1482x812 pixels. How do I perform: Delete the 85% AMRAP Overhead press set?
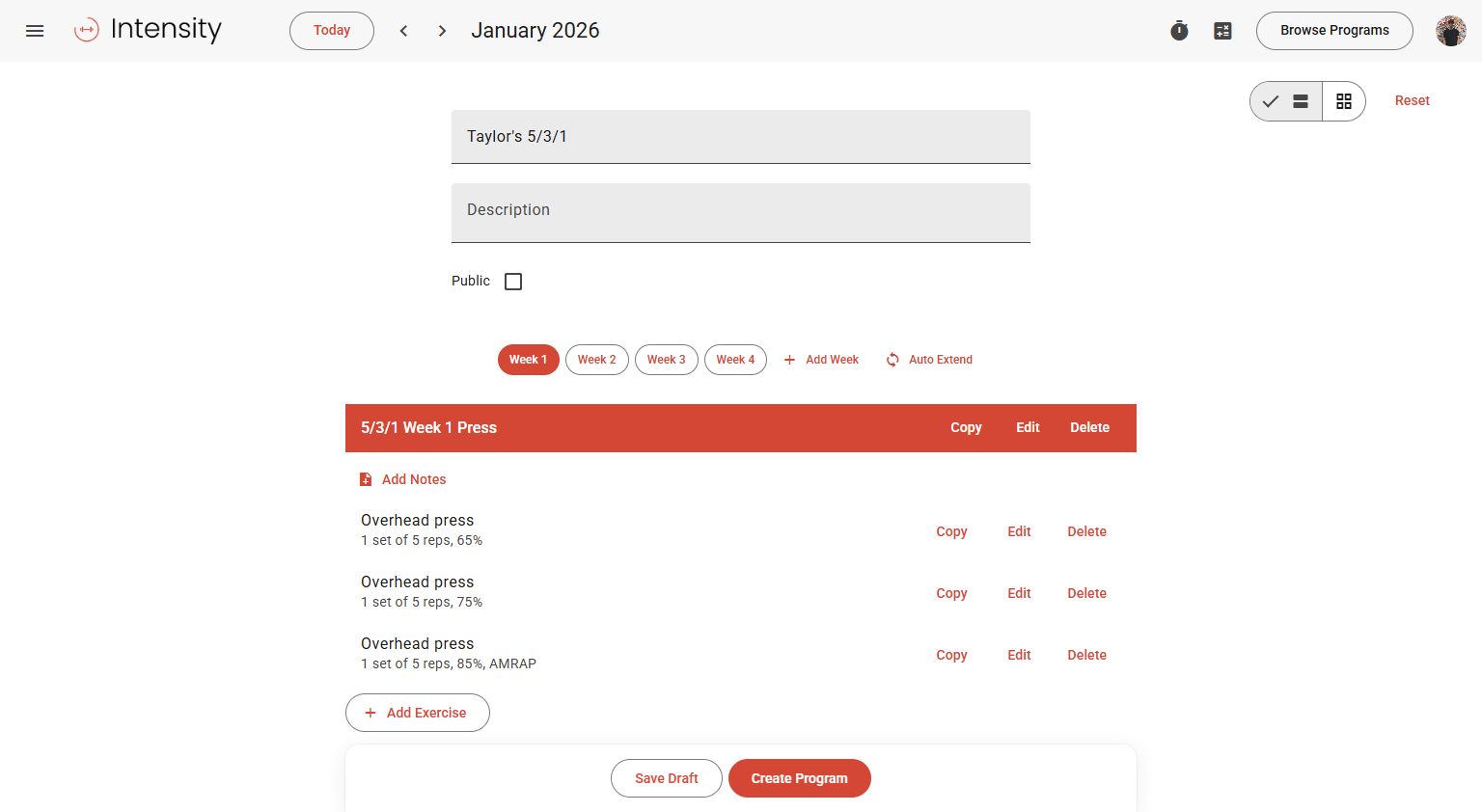tap(1086, 655)
